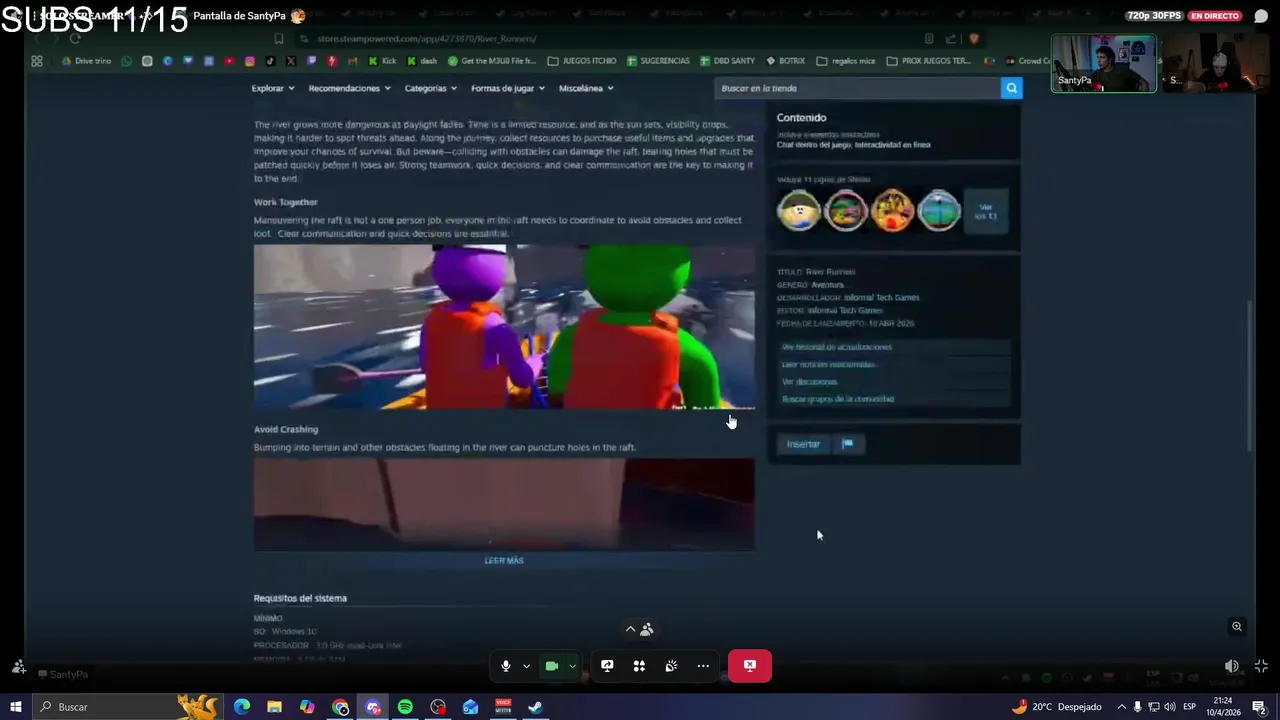Open Steam from taskbar
1280x720 pixels.
click(536, 707)
